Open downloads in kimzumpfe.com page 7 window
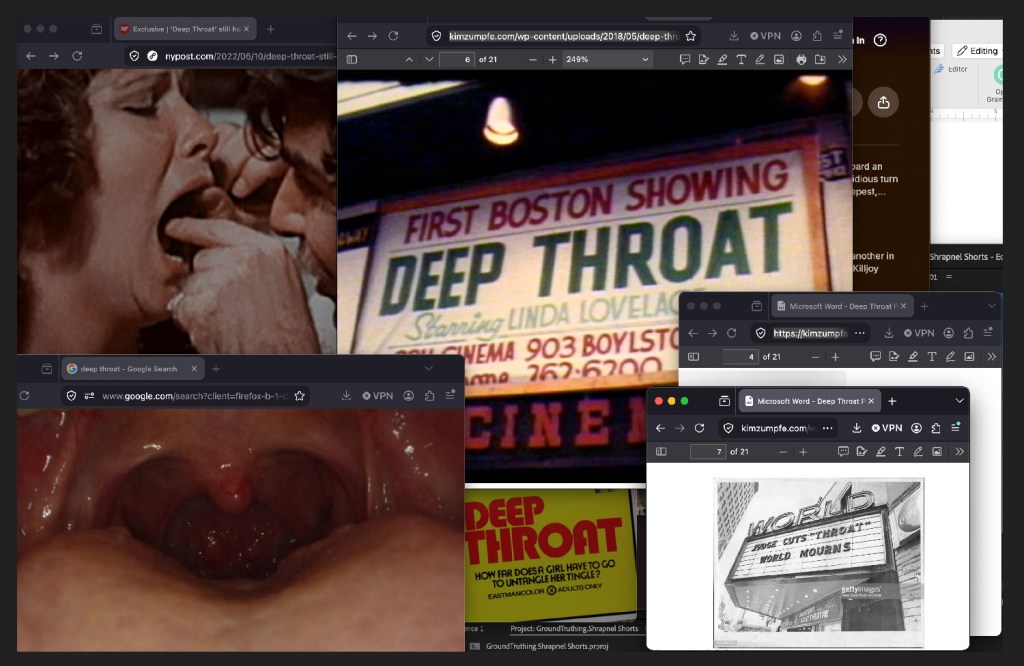Image resolution: width=1024 pixels, height=666 pixels. tap(856, 428)
